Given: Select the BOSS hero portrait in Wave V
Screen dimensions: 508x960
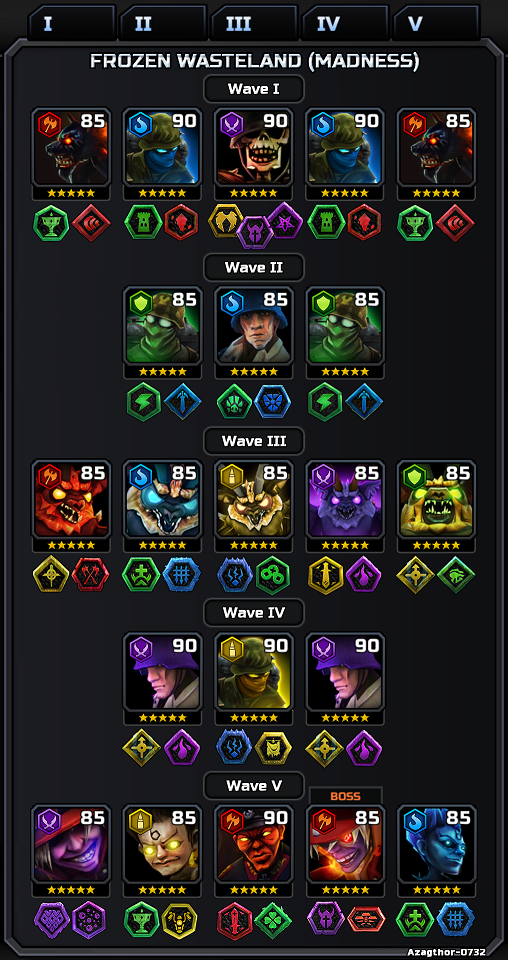Looking at the screenshot, I should click(345, 843).
